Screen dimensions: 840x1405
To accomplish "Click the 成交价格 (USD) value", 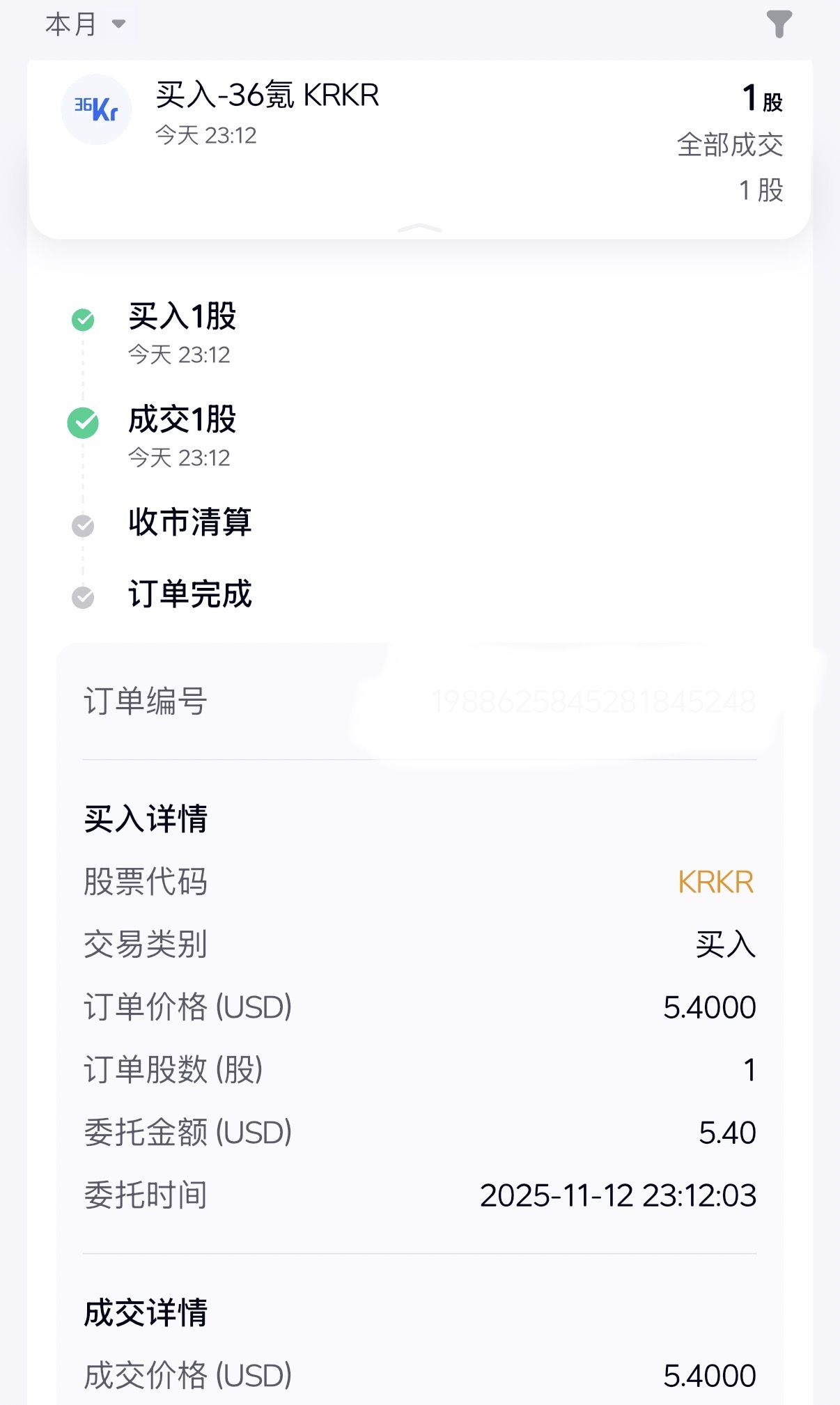I will [709, 1376].
